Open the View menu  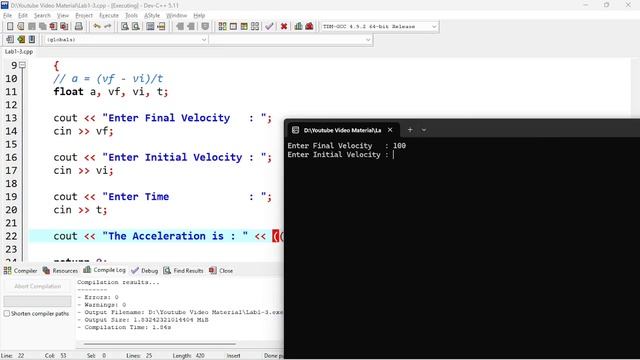(x=62, y=15)
